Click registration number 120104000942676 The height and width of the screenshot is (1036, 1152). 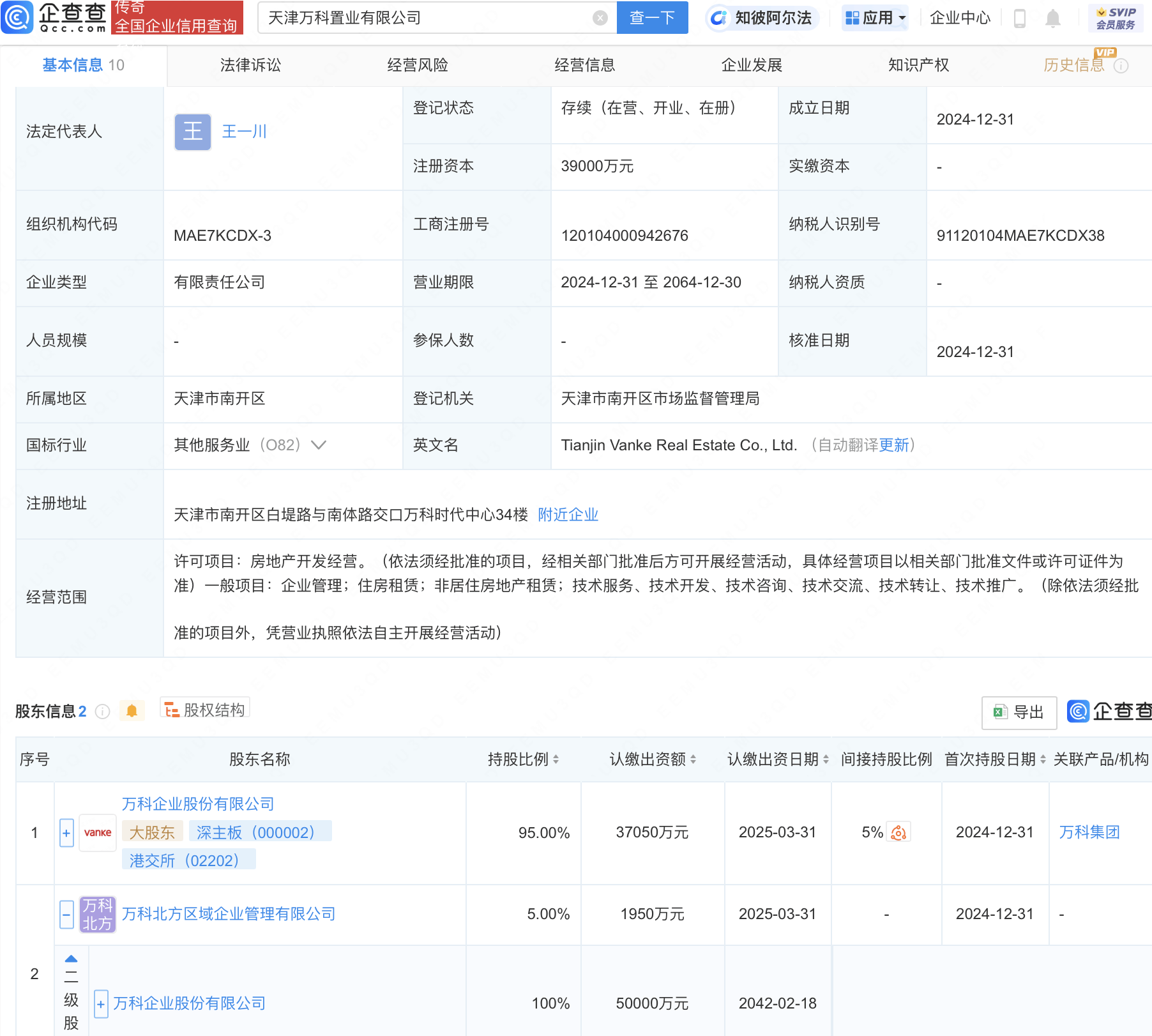(625, 236)
